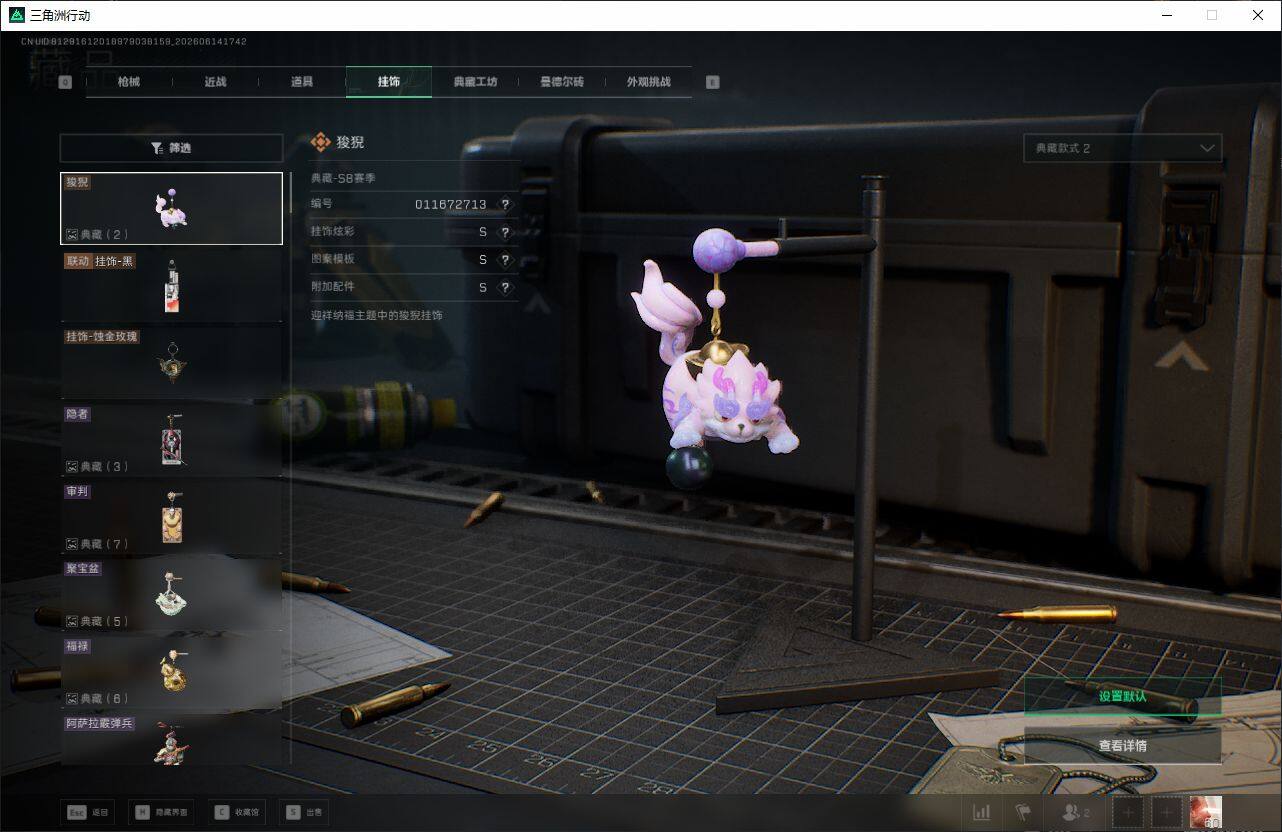Viewport: 1282px width, 832px height.
Task: Select the 审判 charm thumbnail
Action: click(171, 519)
